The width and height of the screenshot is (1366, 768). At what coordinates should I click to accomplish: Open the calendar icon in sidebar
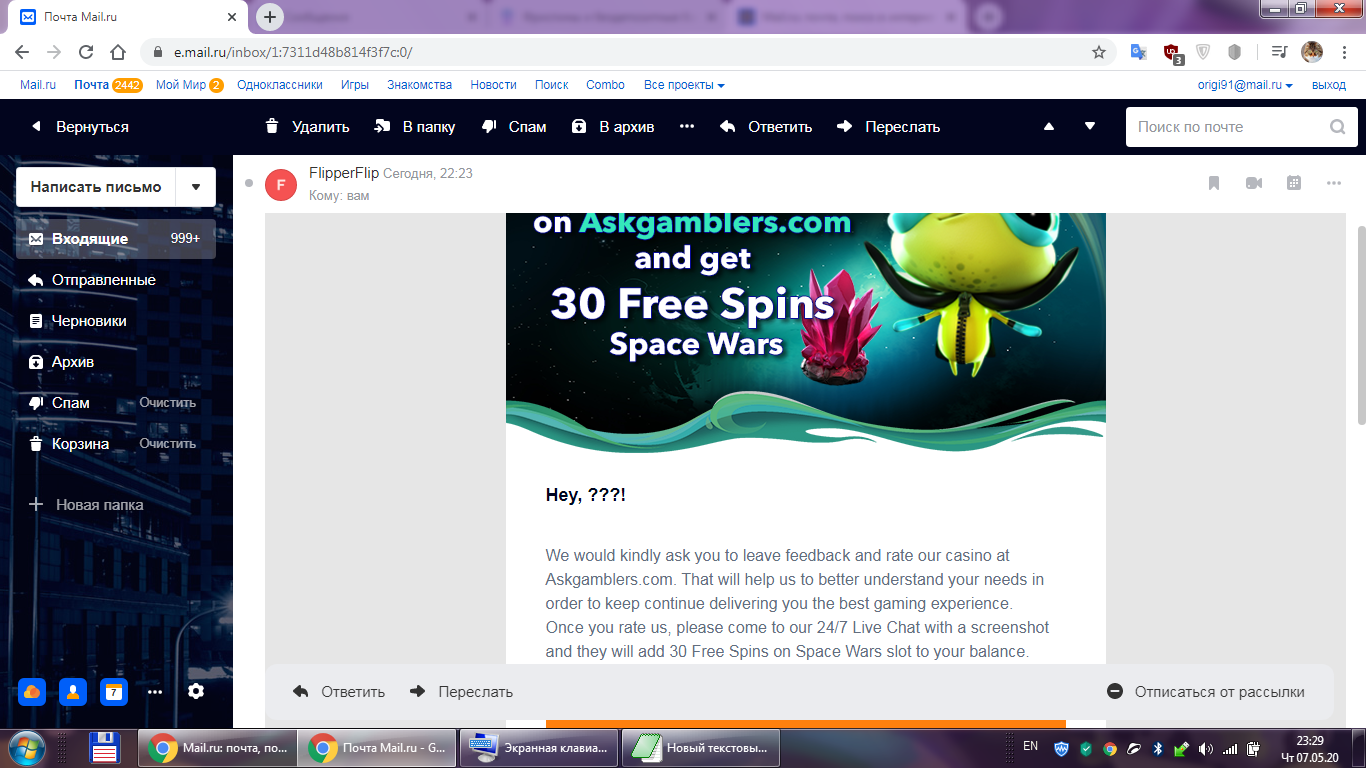[x=114, y=691]
